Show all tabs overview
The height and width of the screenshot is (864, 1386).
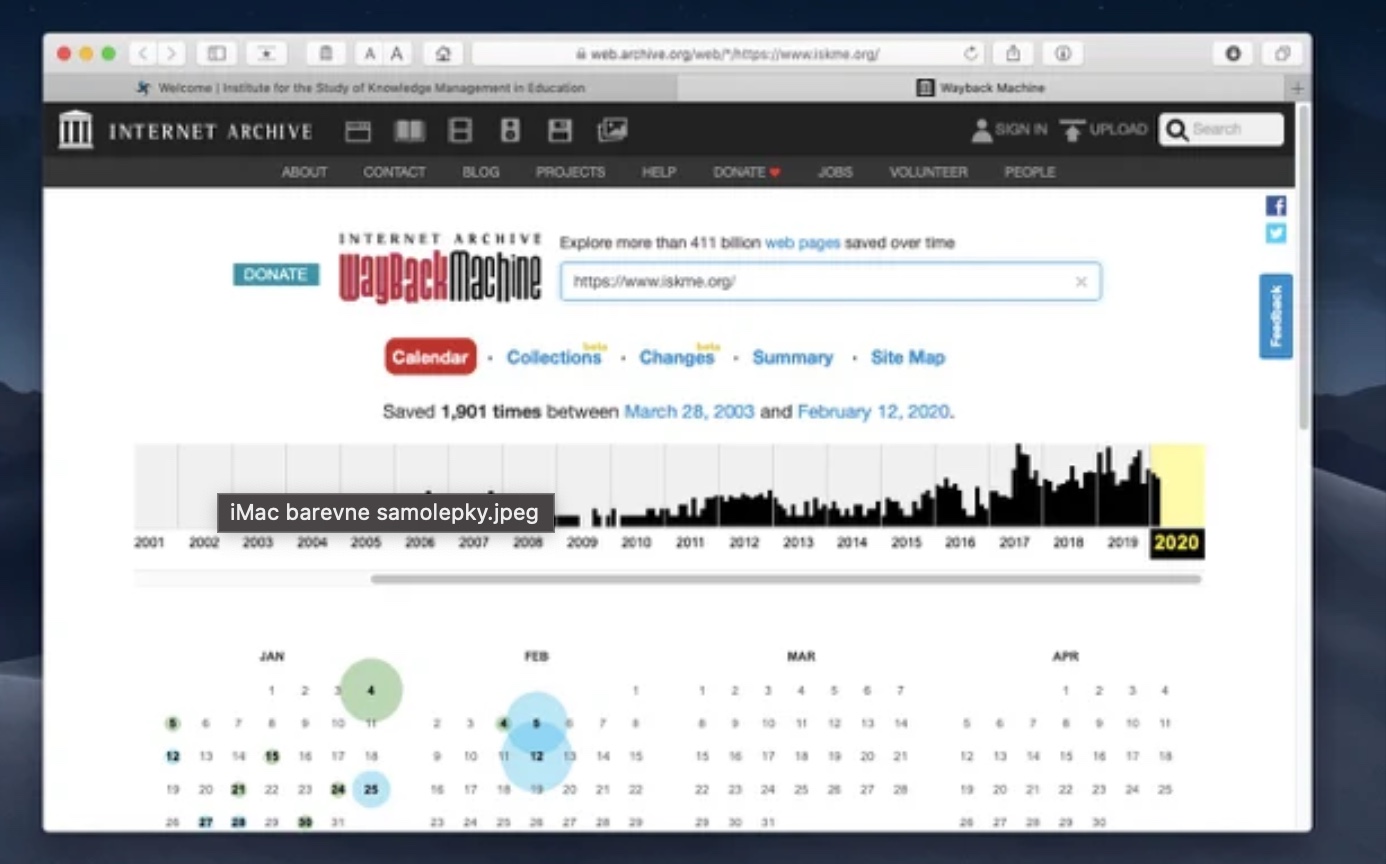coord(1281,54)
